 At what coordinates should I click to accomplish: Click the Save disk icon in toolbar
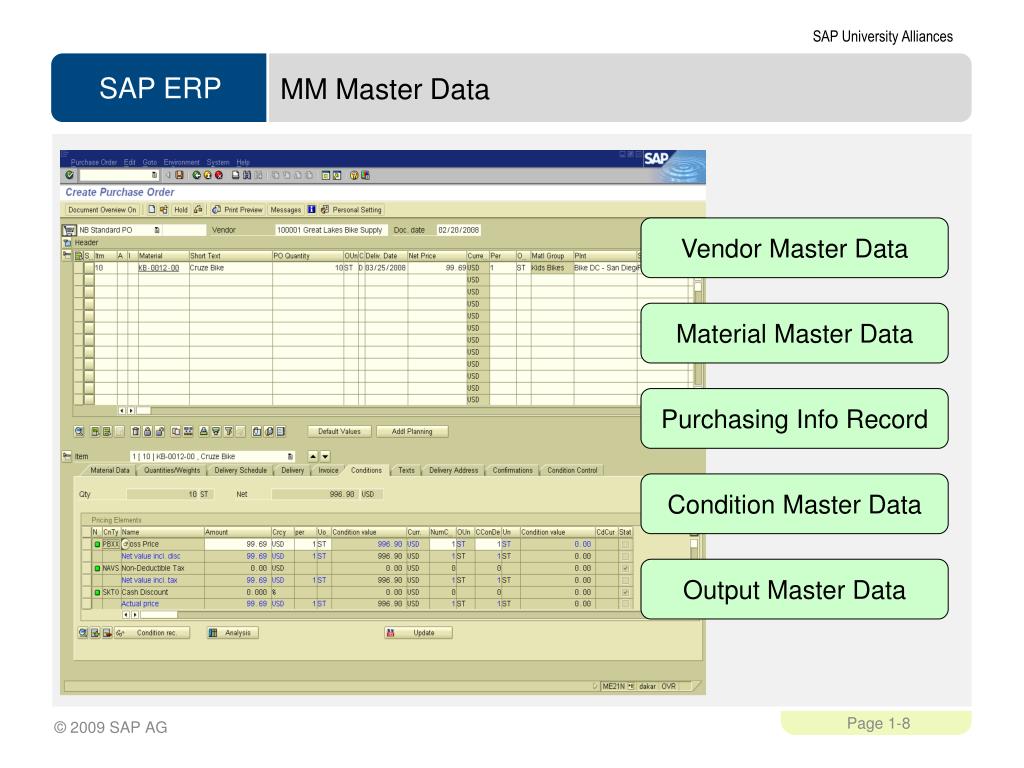[179, 175]
